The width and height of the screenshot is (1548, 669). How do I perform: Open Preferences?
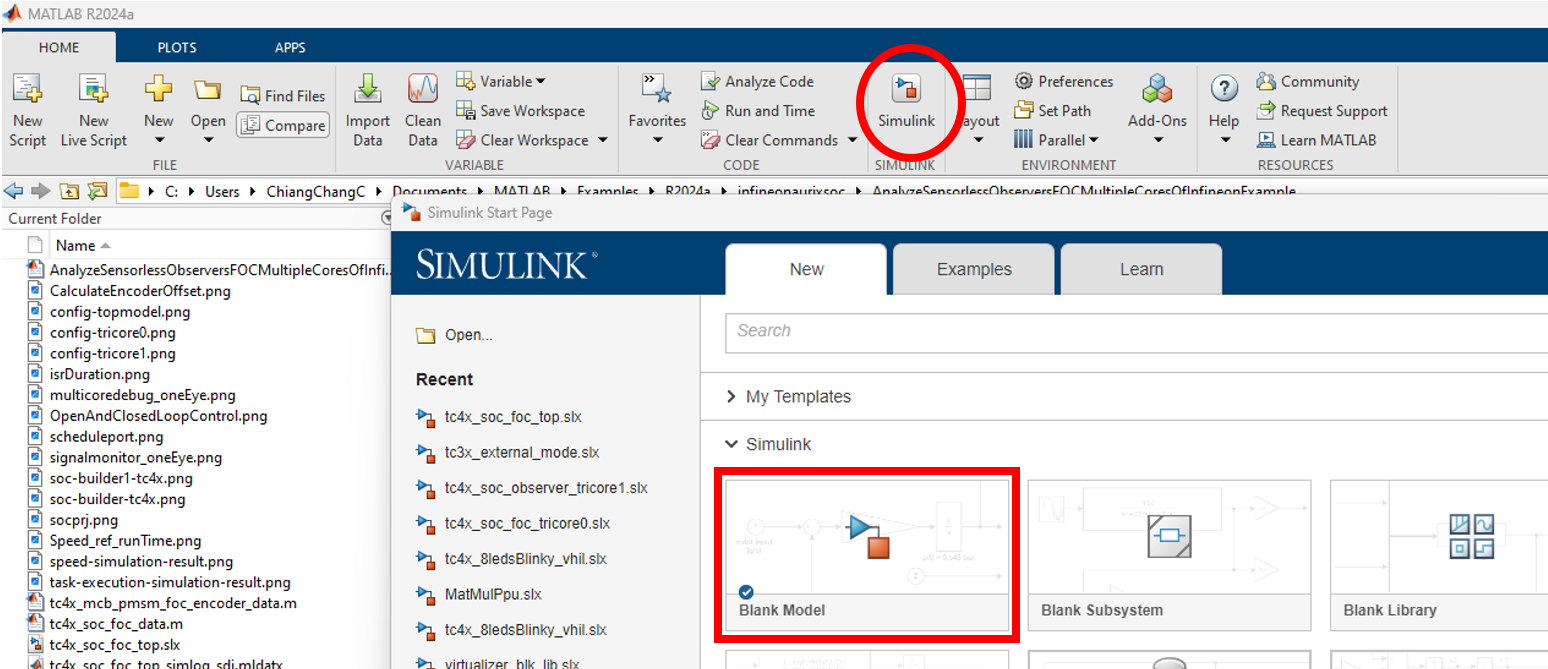1063,82
